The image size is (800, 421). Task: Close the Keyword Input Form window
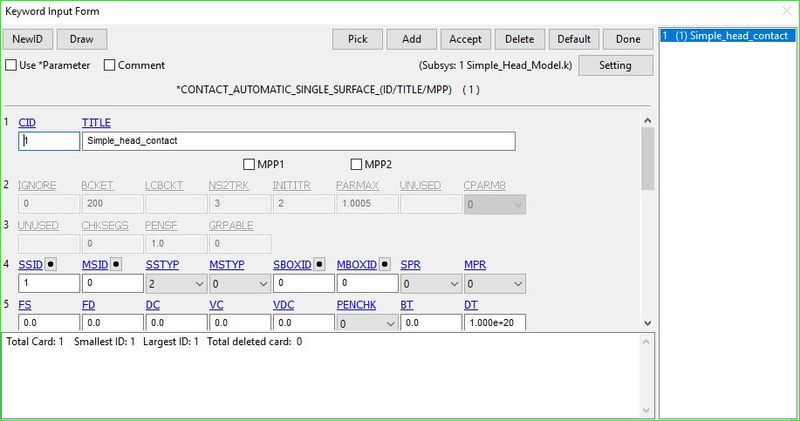point(784,12)
